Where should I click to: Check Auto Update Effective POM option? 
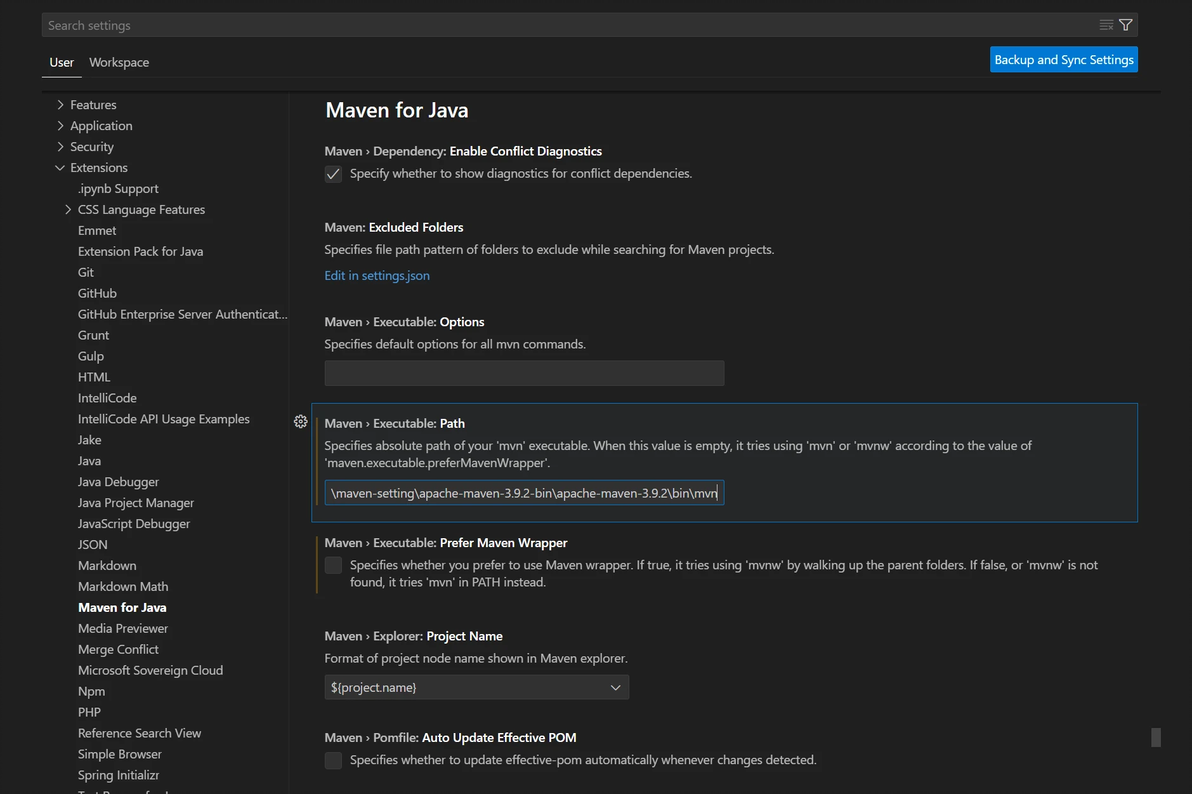[334, 761]
